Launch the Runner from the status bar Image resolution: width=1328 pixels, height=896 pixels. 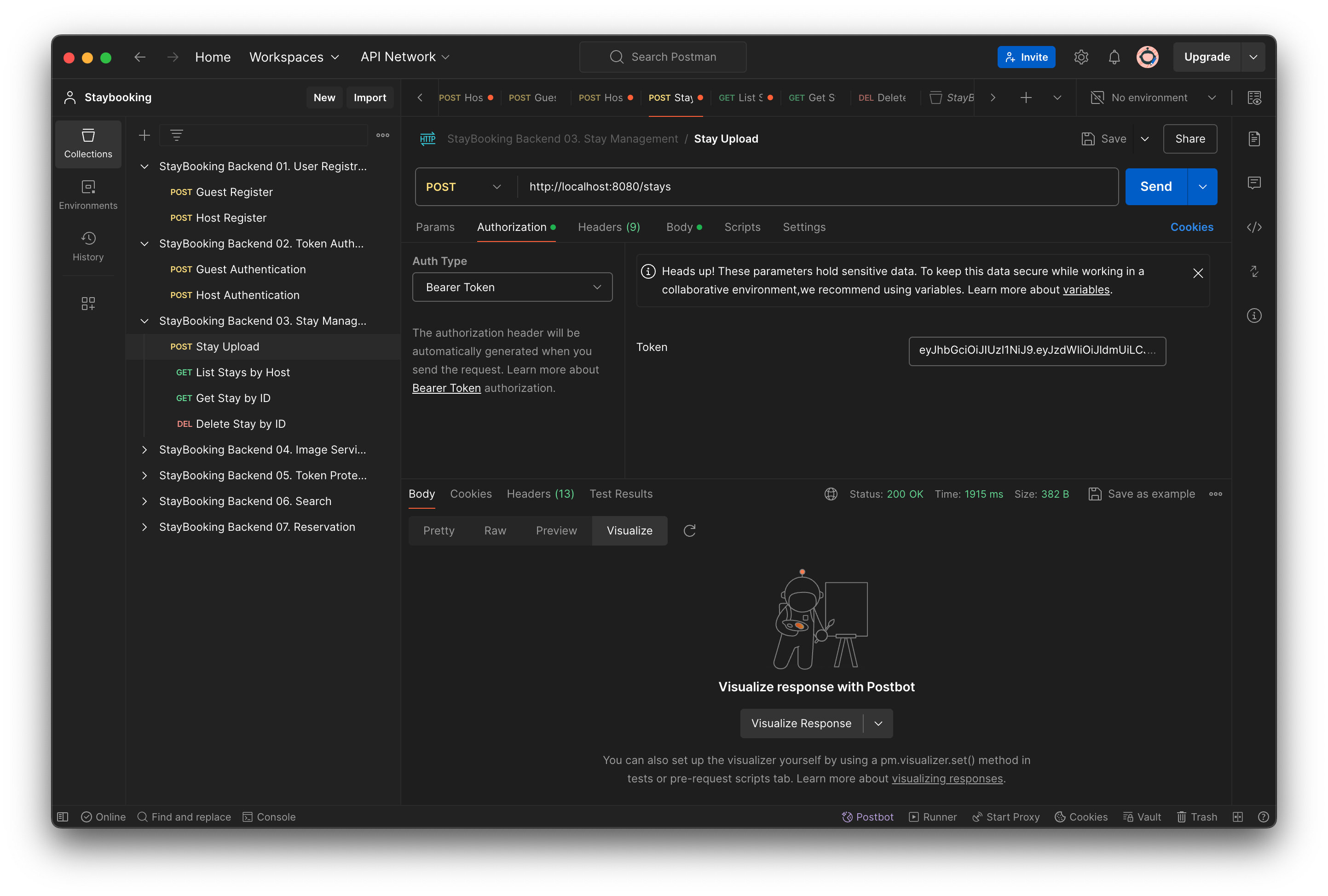[x=933, y=816]
